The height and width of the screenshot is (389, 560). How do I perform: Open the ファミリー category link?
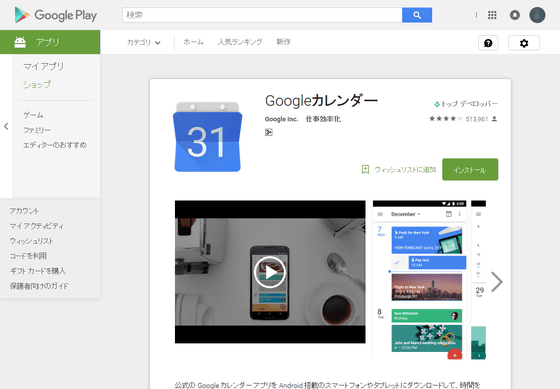coord(37,130)
